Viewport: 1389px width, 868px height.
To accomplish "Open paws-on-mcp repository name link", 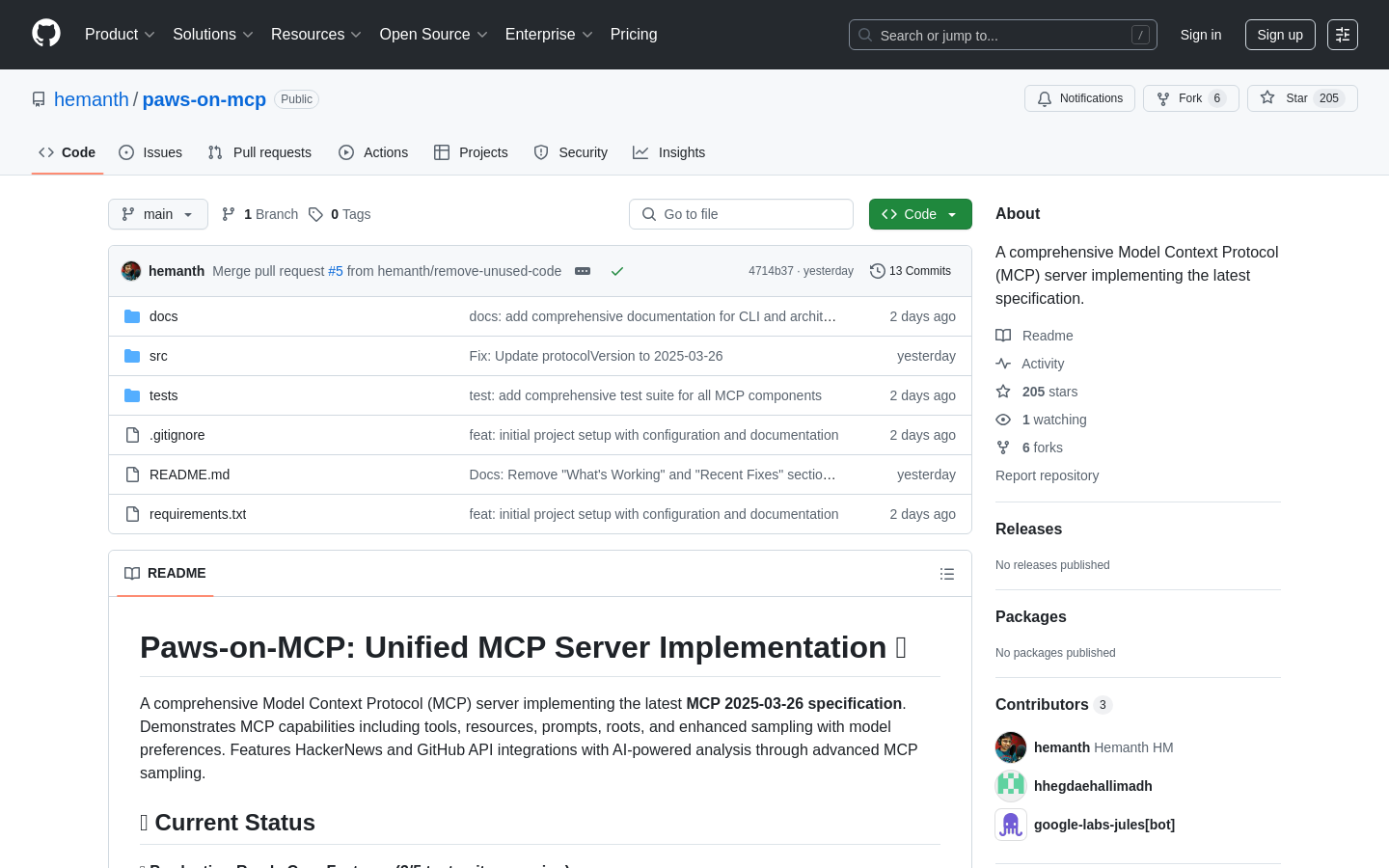I will click(x=204, y=99).
